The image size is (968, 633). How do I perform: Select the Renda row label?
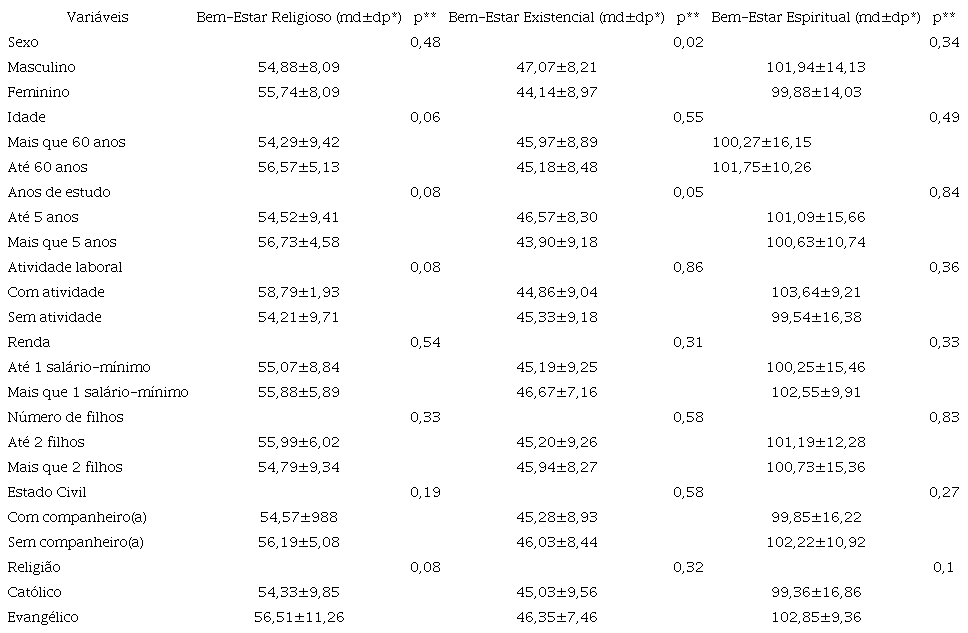(28, 342)
